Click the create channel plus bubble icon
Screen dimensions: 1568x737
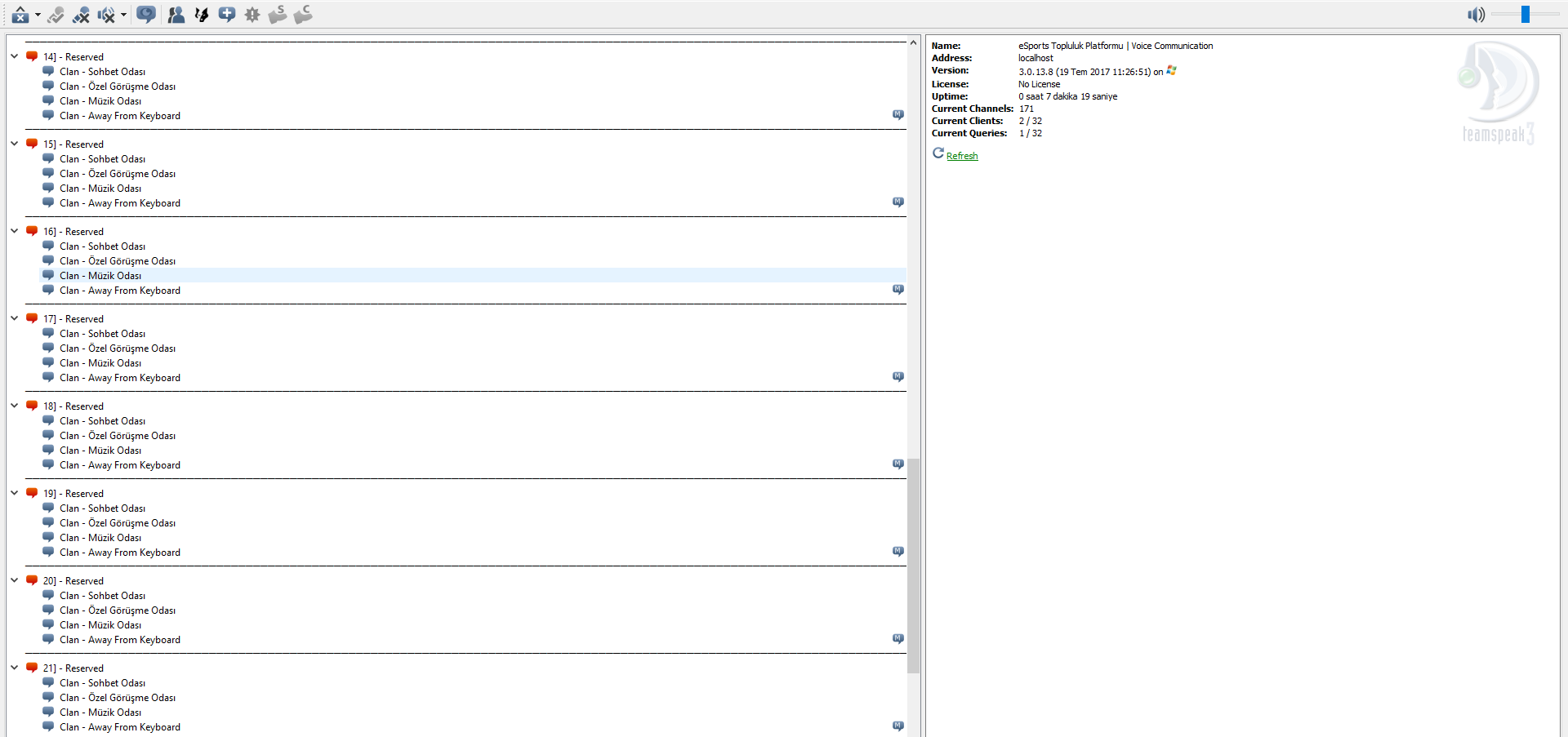pos(227,15)
